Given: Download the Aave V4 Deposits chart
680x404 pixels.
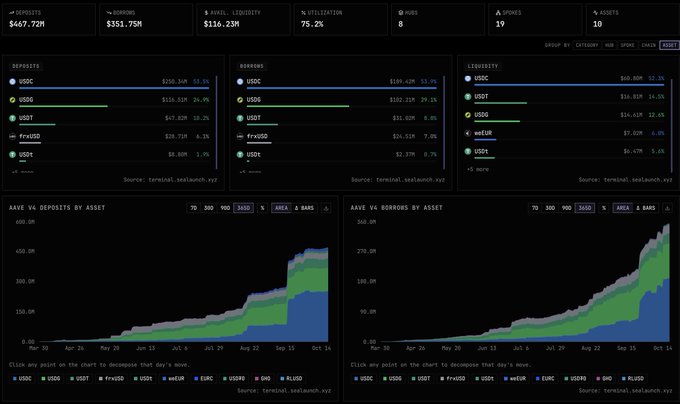Looking at the screenshot, I should tap(326, 208).
